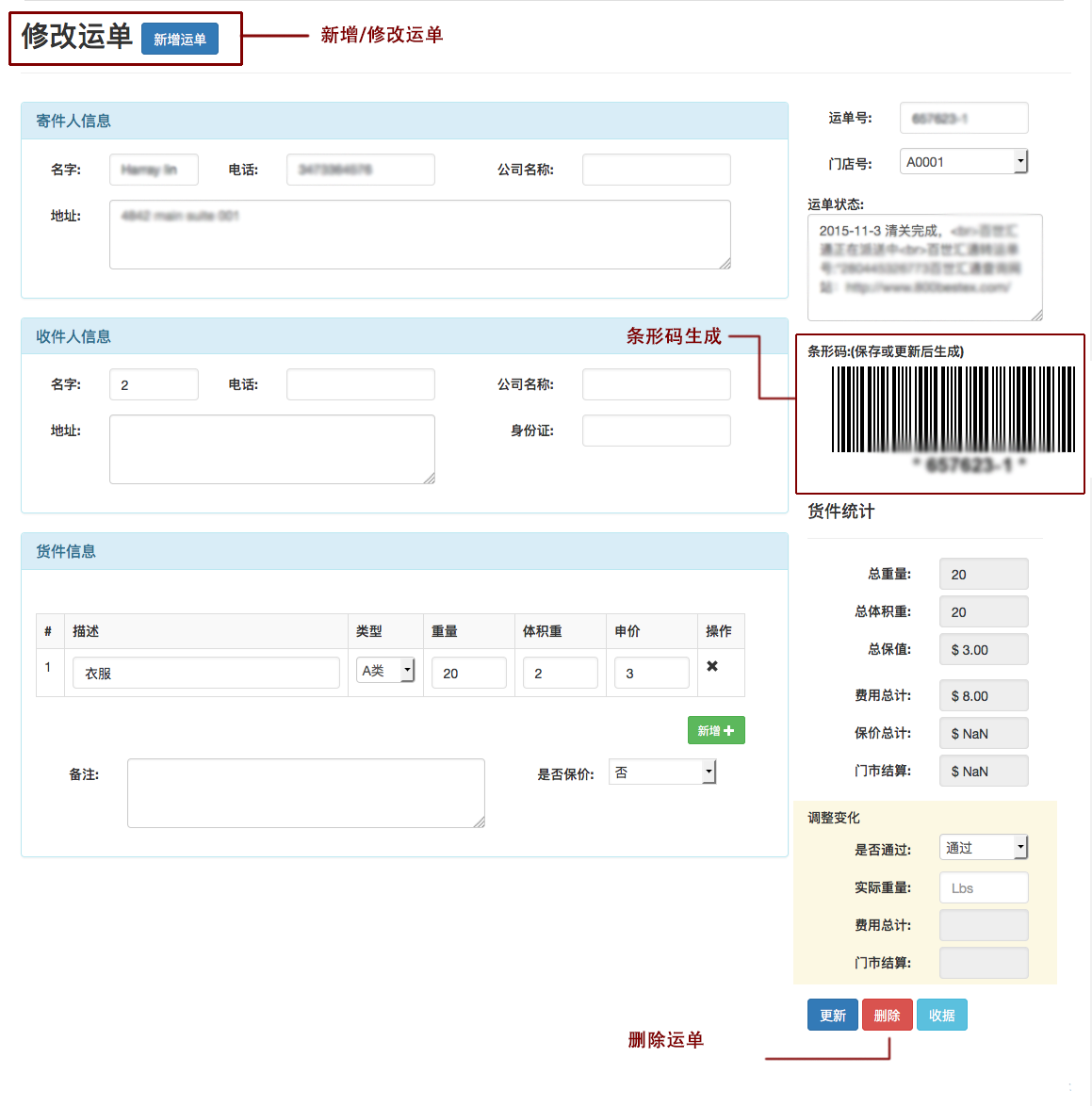Click inside the 备注 text area
1092x1106 pixels.
tap(305, 793)
